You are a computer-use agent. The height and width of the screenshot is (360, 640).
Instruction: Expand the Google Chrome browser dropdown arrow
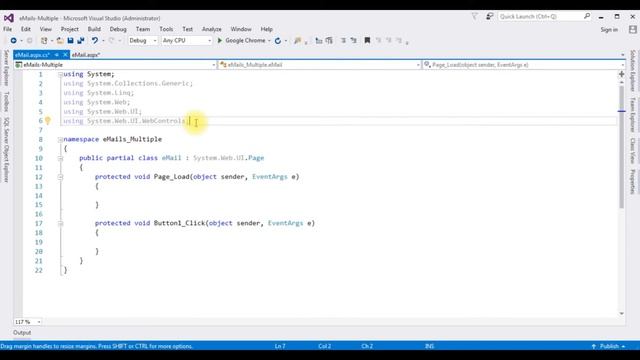[x=269, y=41]
